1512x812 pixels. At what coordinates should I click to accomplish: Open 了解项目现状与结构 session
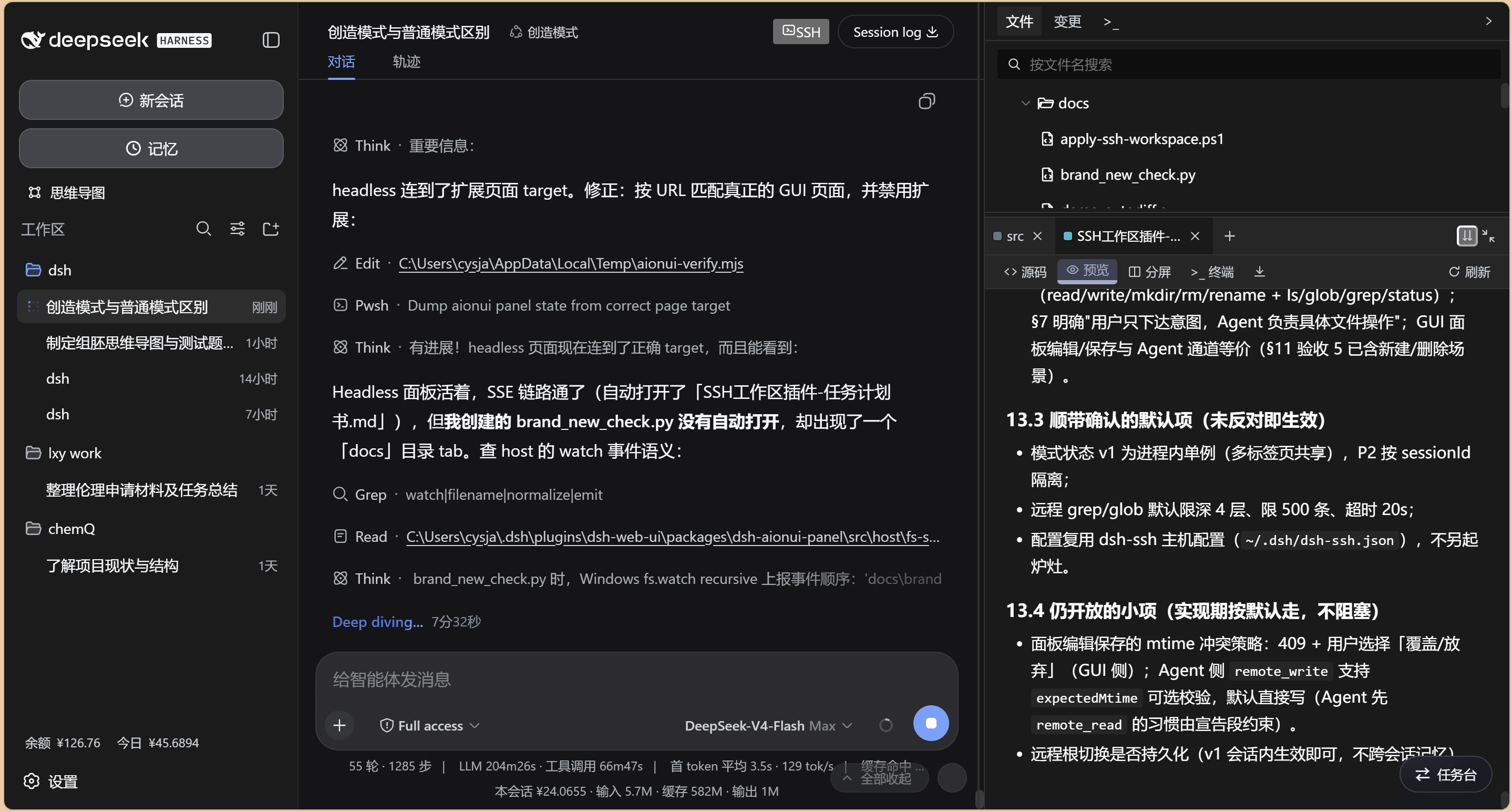151,566
